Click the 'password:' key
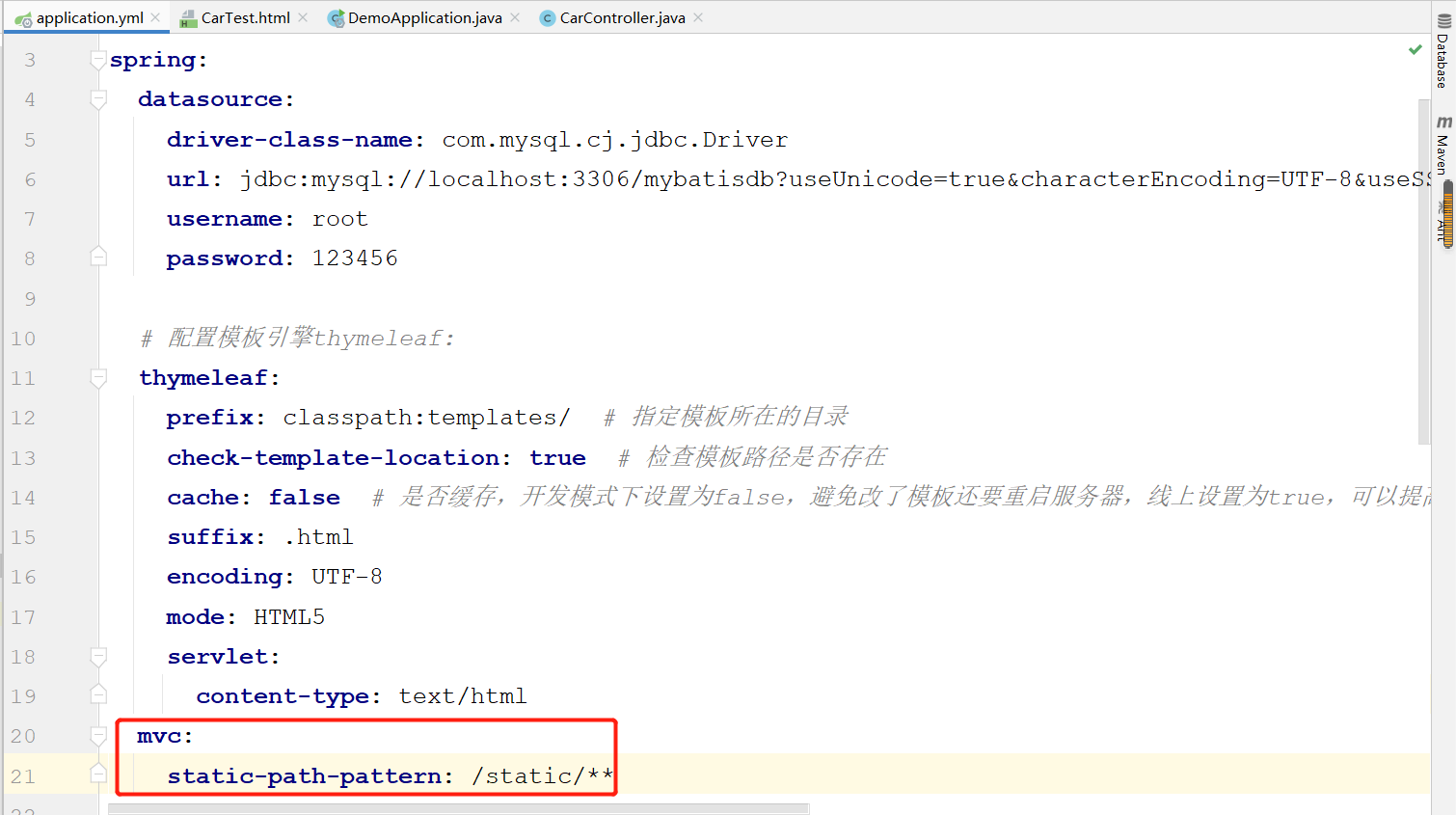1456x815 pixels. (230, 259)
